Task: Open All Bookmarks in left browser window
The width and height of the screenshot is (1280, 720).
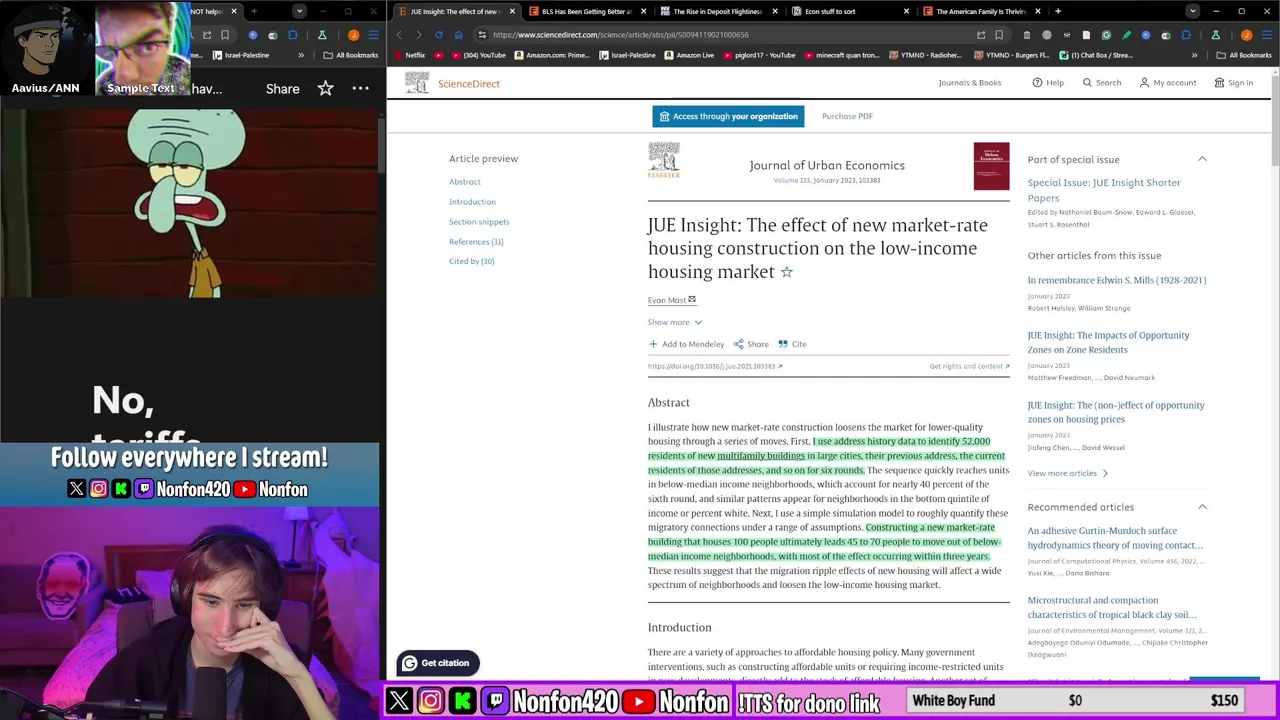Action: (351, 55)
